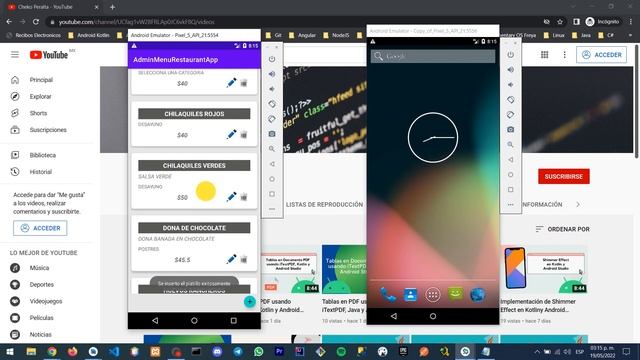Open app drawer on second emulator home screen
The height and width of the screenshot is (360, 640).
tap(433, 294)
